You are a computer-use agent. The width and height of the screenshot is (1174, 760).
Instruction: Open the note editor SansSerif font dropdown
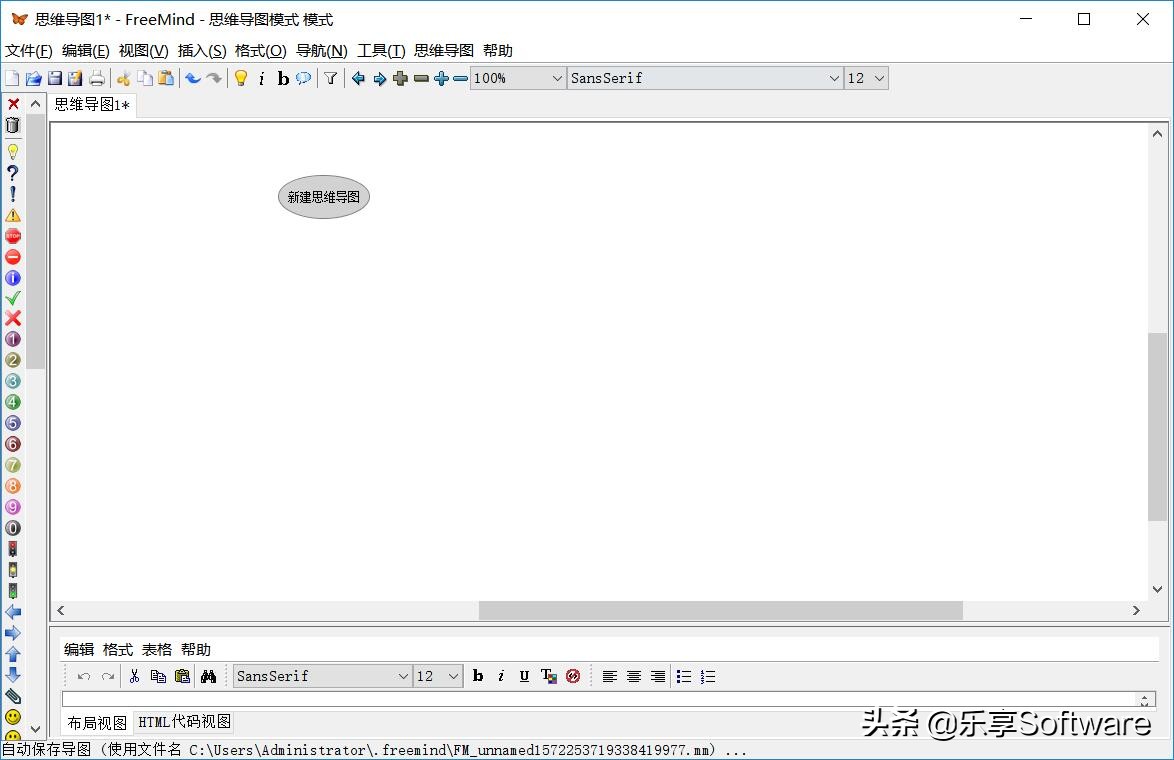[323, 677]
